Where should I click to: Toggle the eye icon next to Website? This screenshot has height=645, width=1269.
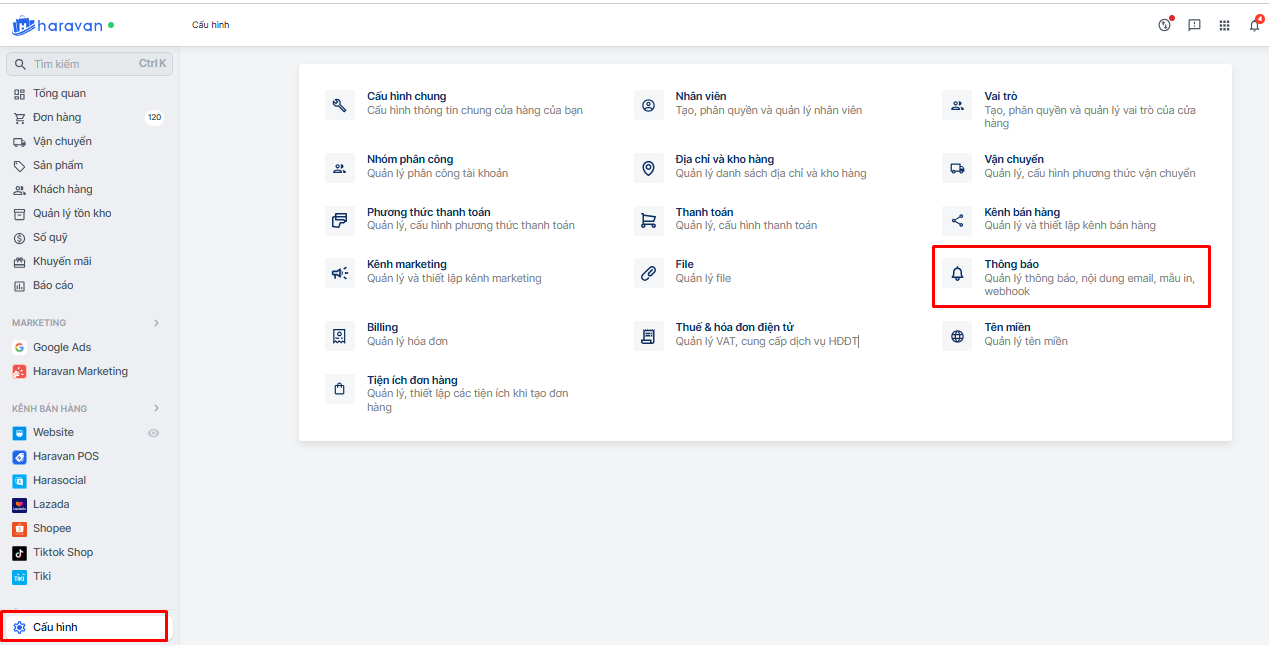tap(154, 433)
